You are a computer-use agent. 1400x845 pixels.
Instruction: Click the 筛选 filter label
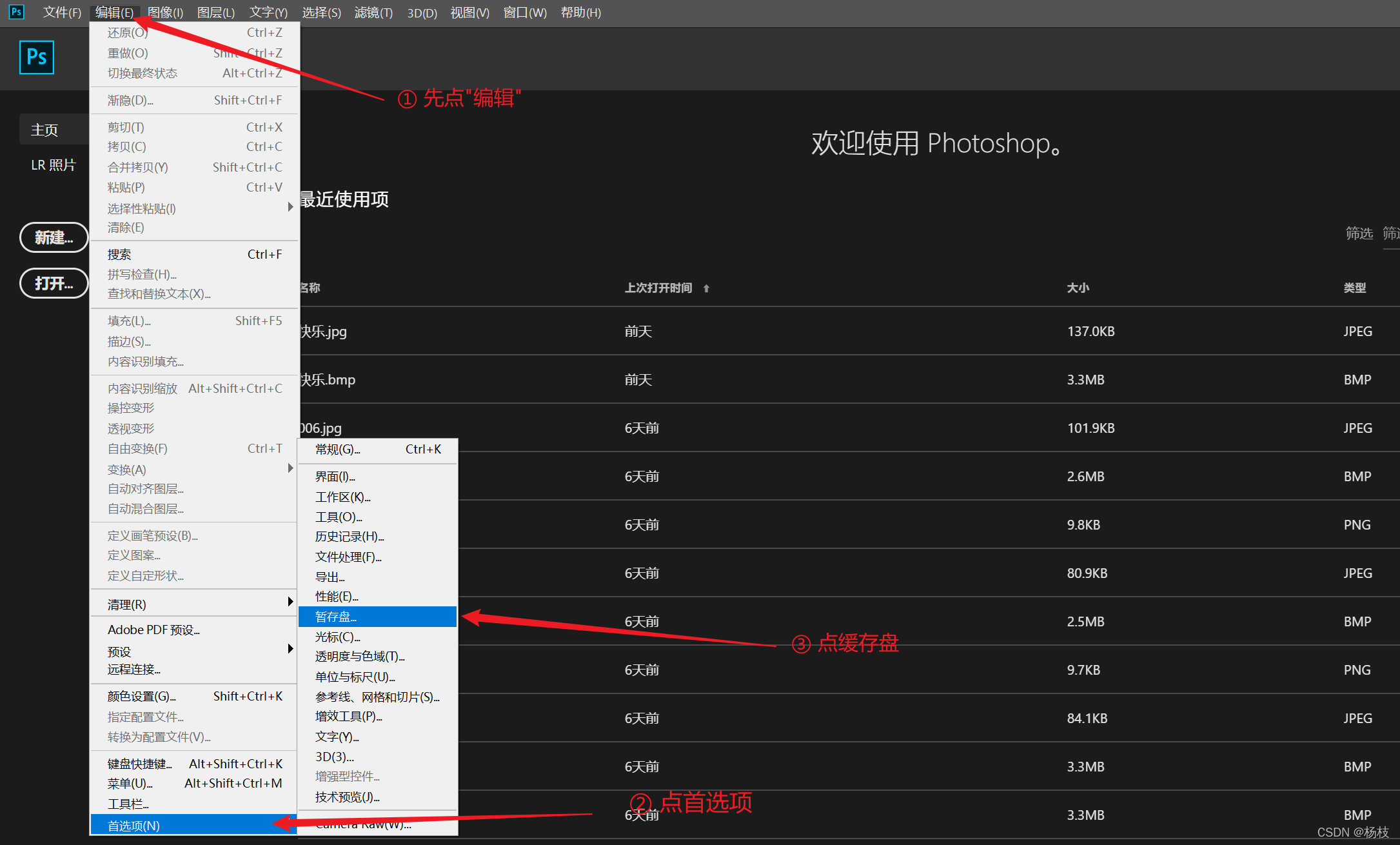(x=1359, y=233)
